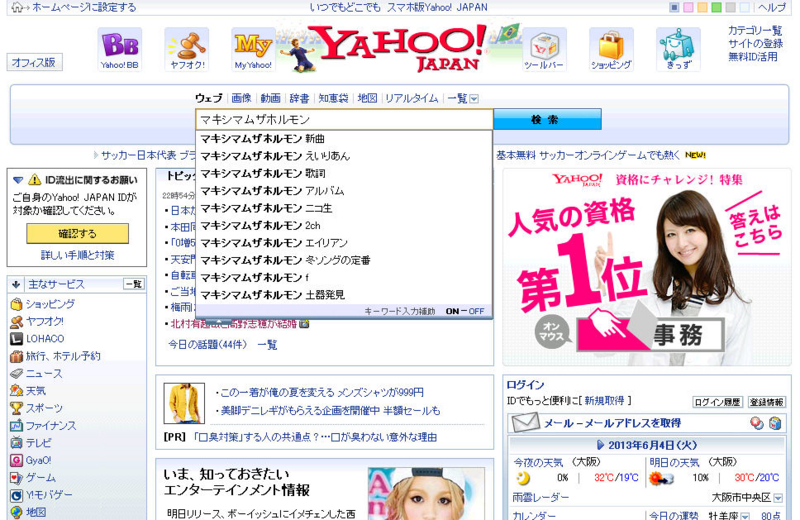Click the newspaper icon for ニュース
Viewport: 800px width, 520px height.
pos(16,374)
